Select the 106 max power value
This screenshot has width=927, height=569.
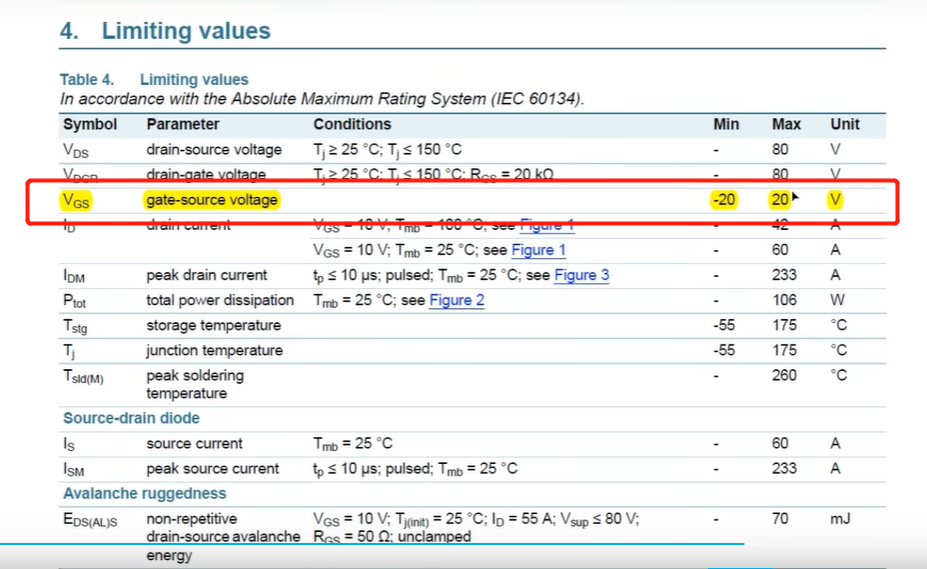click(784, 300)
